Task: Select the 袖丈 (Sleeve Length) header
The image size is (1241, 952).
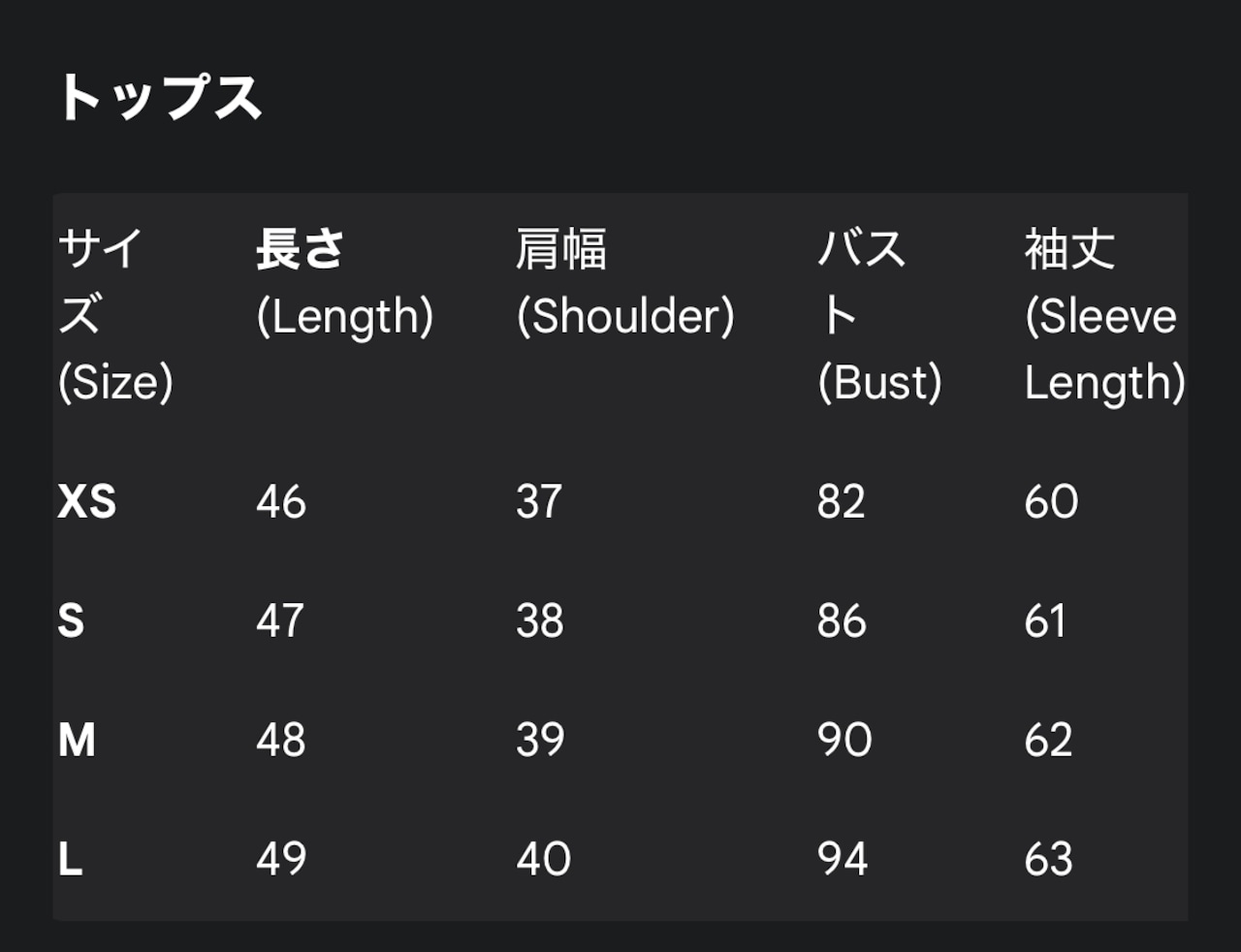Action: click(1104, 315)
